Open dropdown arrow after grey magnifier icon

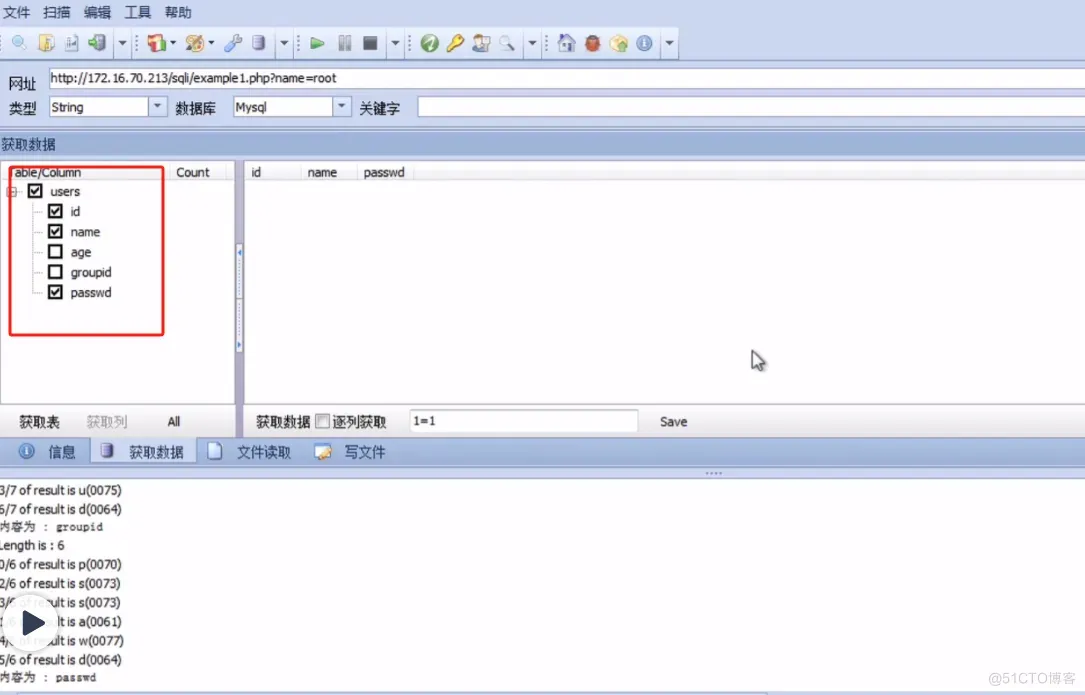coord(532,43)
